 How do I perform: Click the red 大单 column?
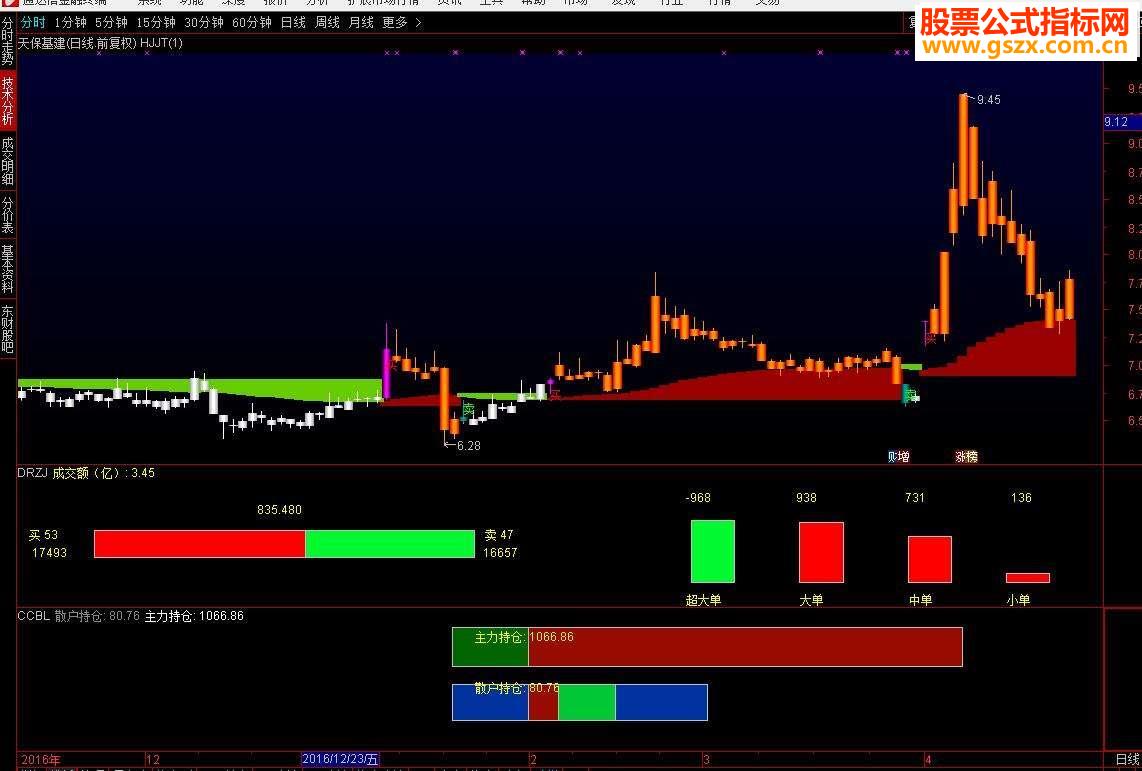[822, 552]
